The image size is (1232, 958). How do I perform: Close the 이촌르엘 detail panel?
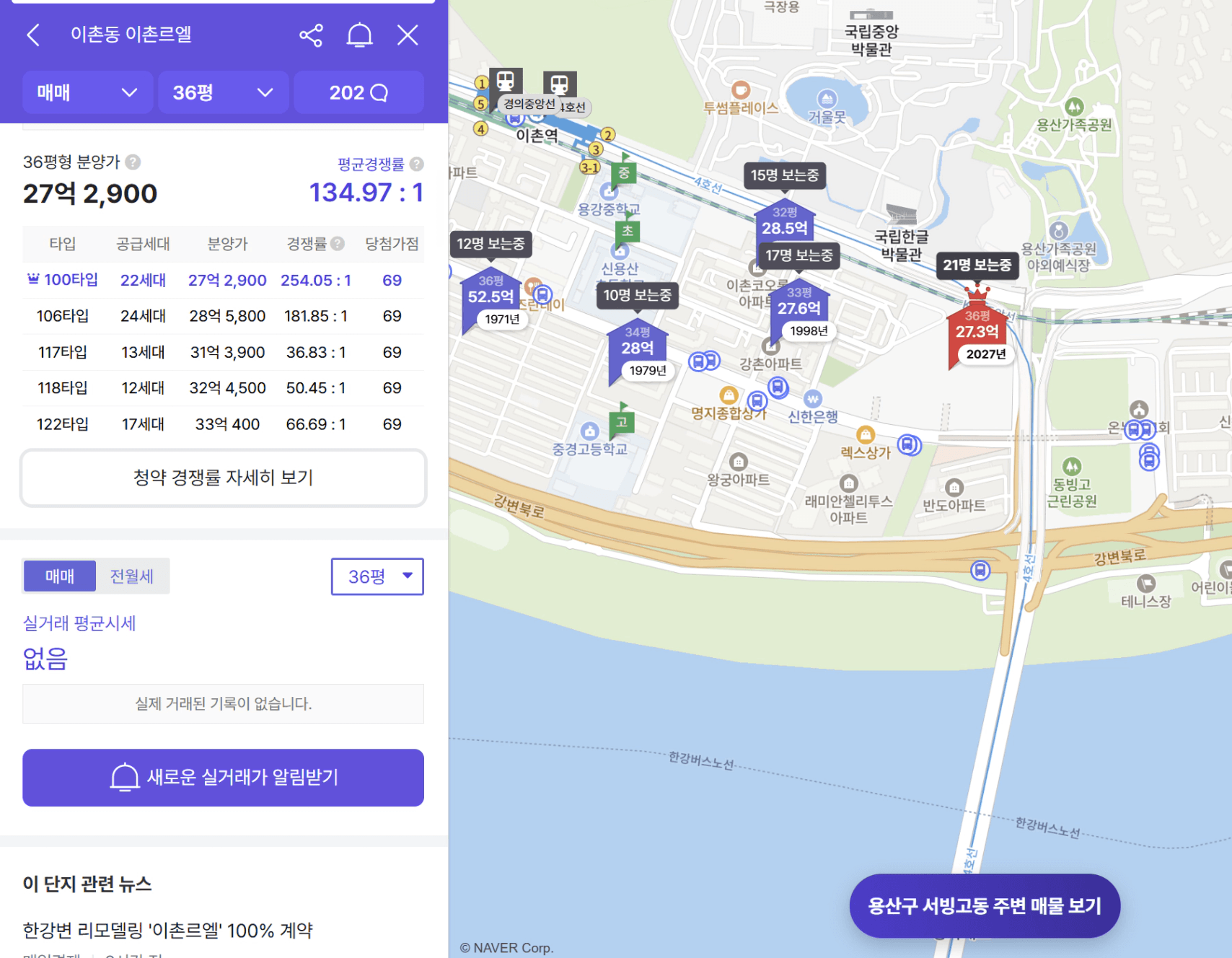(x=408, y=35)
